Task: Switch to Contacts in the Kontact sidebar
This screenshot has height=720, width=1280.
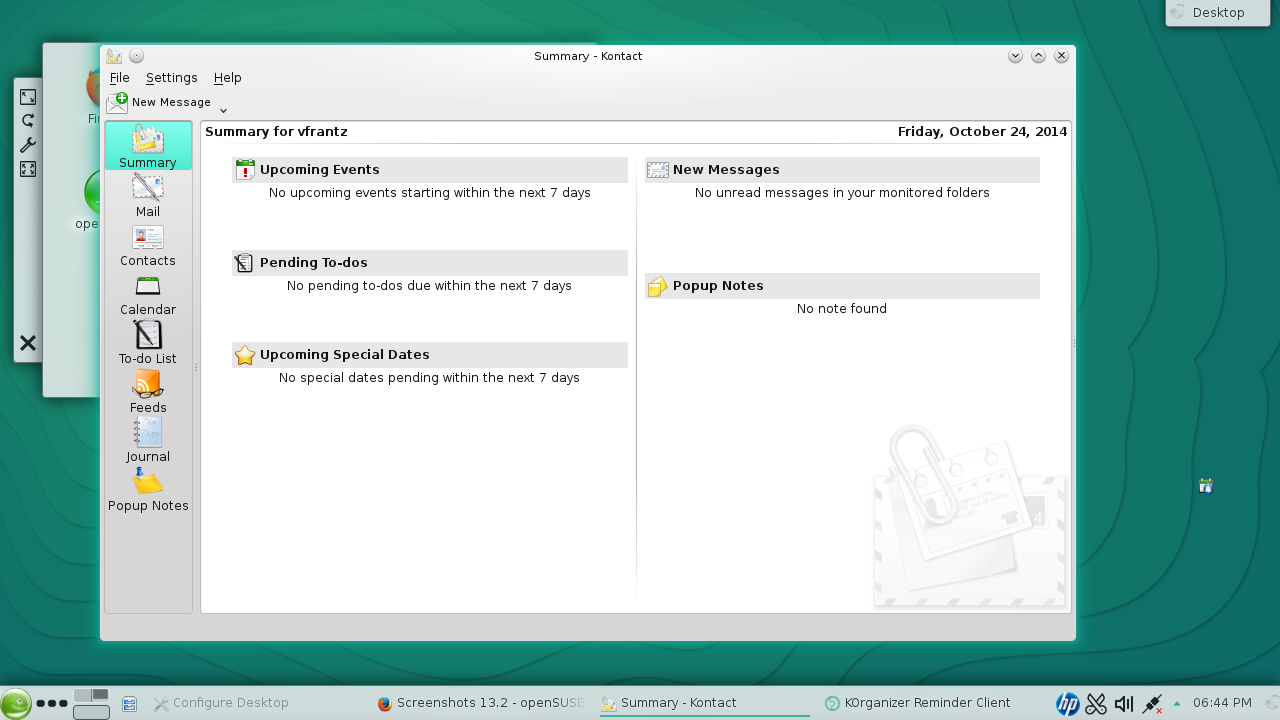Action: click(x=148, y=244)
